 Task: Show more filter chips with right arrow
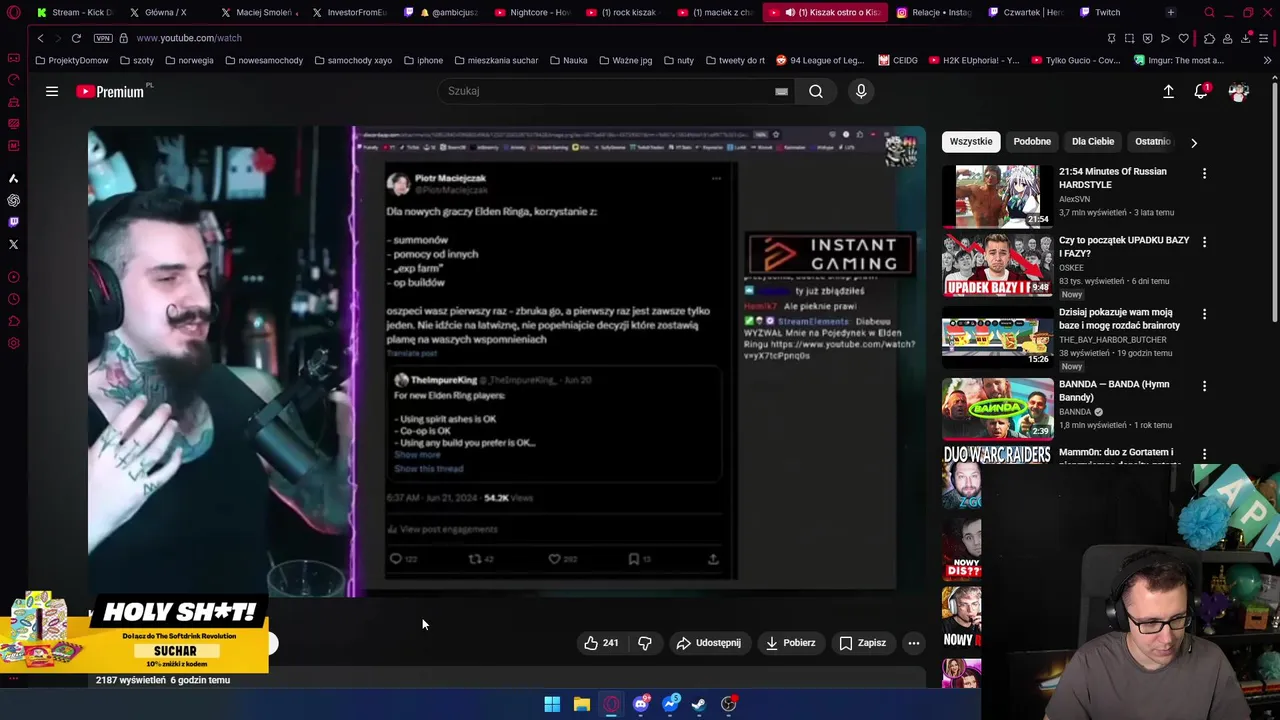1193,142
